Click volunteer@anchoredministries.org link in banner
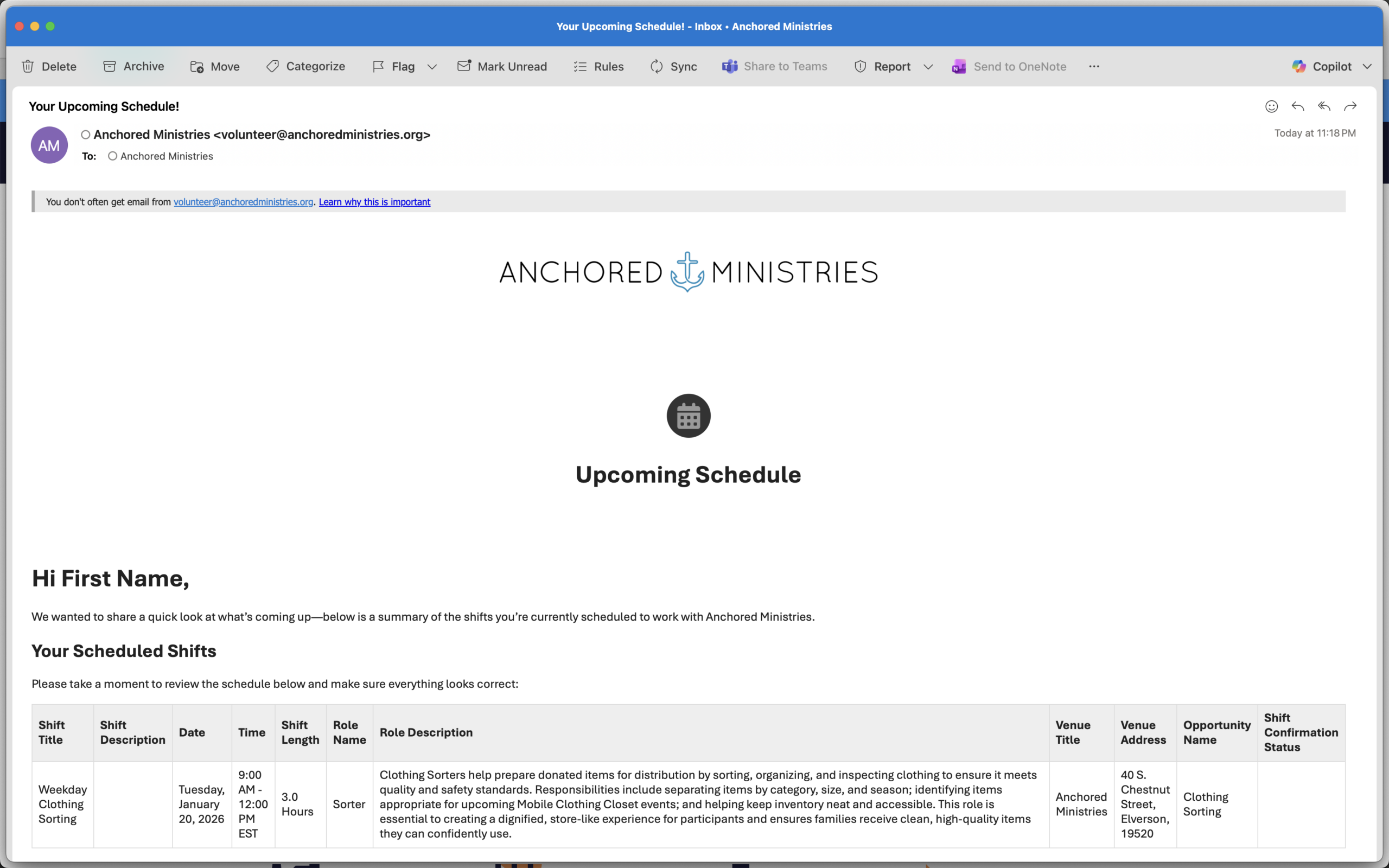Viewport: 1389px width, 868px height. pos(244,202)
